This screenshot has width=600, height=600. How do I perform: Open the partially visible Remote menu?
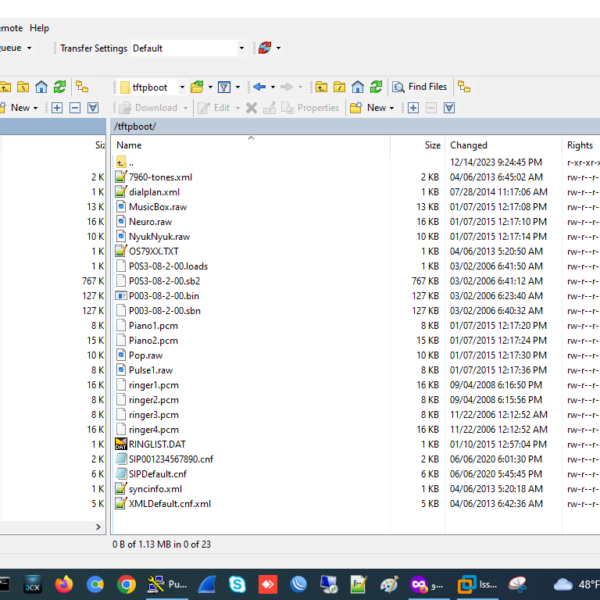pos(10,28)
